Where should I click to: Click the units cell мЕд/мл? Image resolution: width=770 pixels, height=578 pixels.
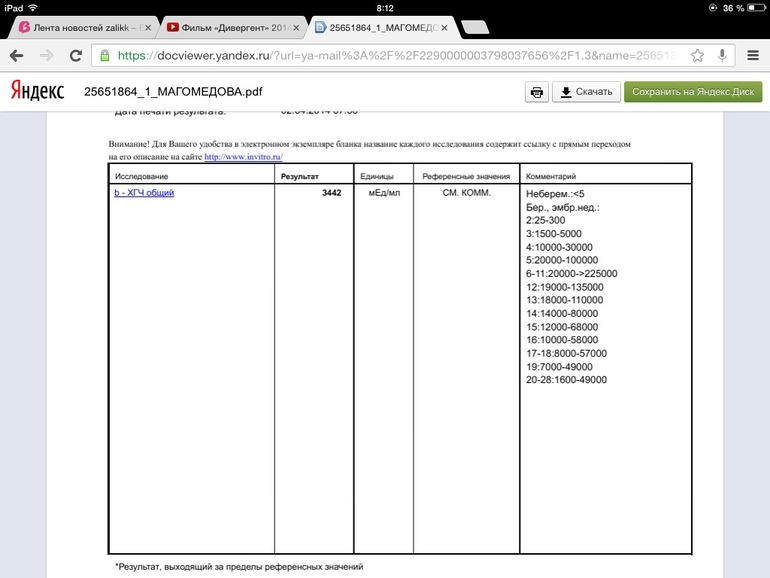click(x=384, y=193)
